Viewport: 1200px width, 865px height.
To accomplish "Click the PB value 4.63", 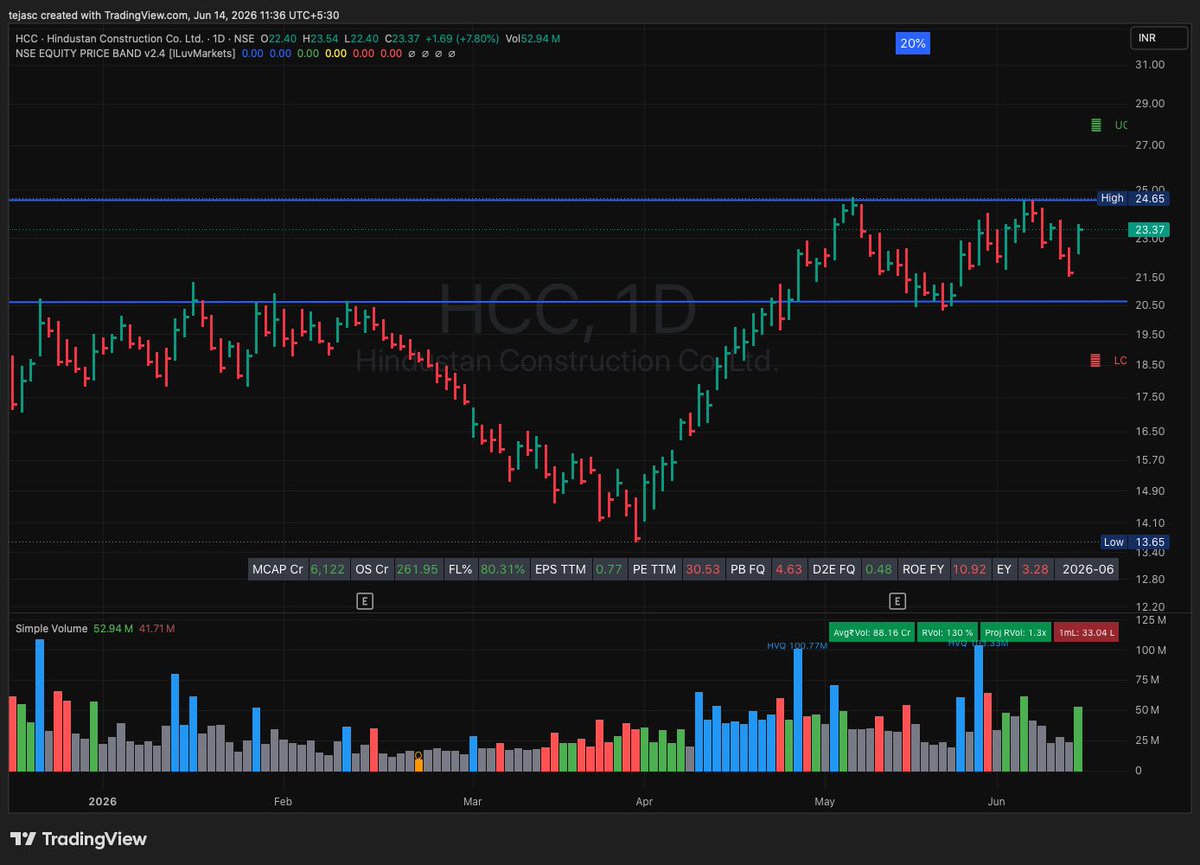I will pyautogui.click(x=789, y=569).
